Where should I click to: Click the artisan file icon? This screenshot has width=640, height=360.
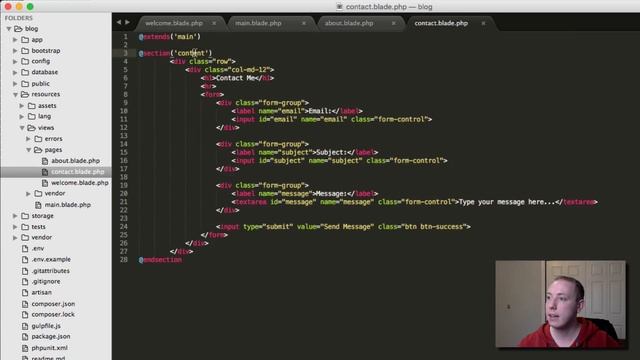coord(25,292)
